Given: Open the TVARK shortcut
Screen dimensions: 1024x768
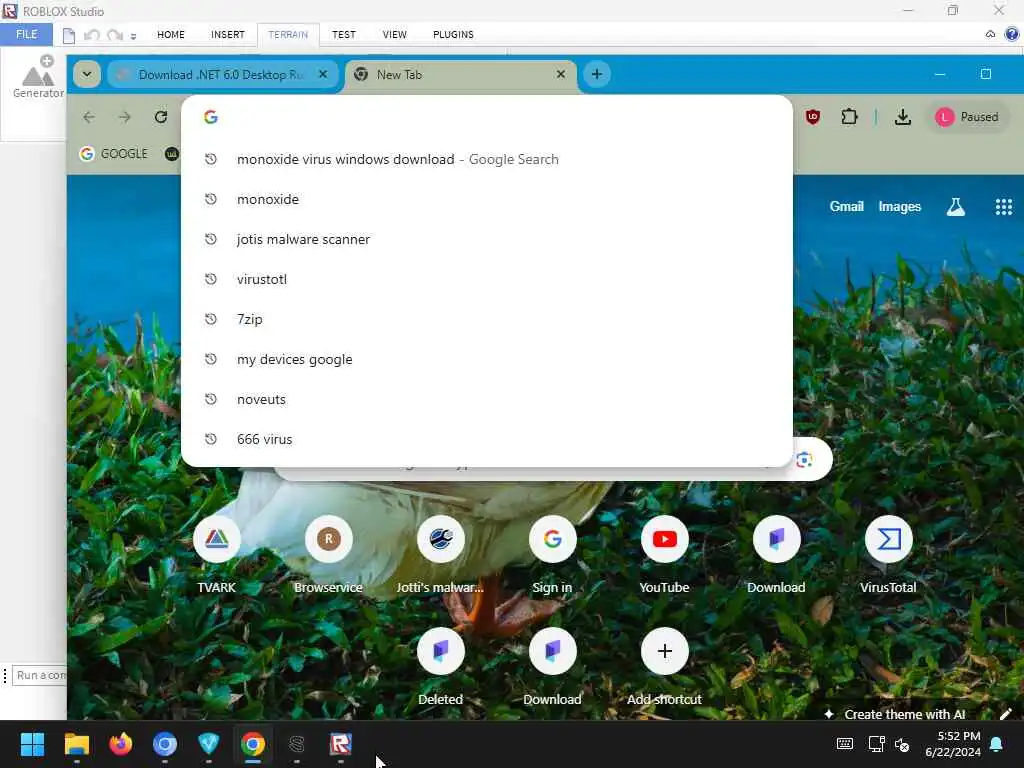Looking at the screenshot, I should tap(216, 555).
